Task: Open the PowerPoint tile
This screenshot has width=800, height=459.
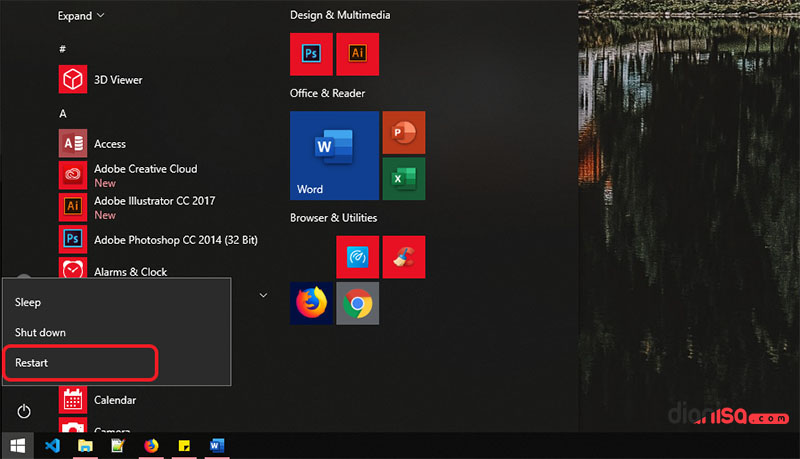Action: click(x=404, y=132)
